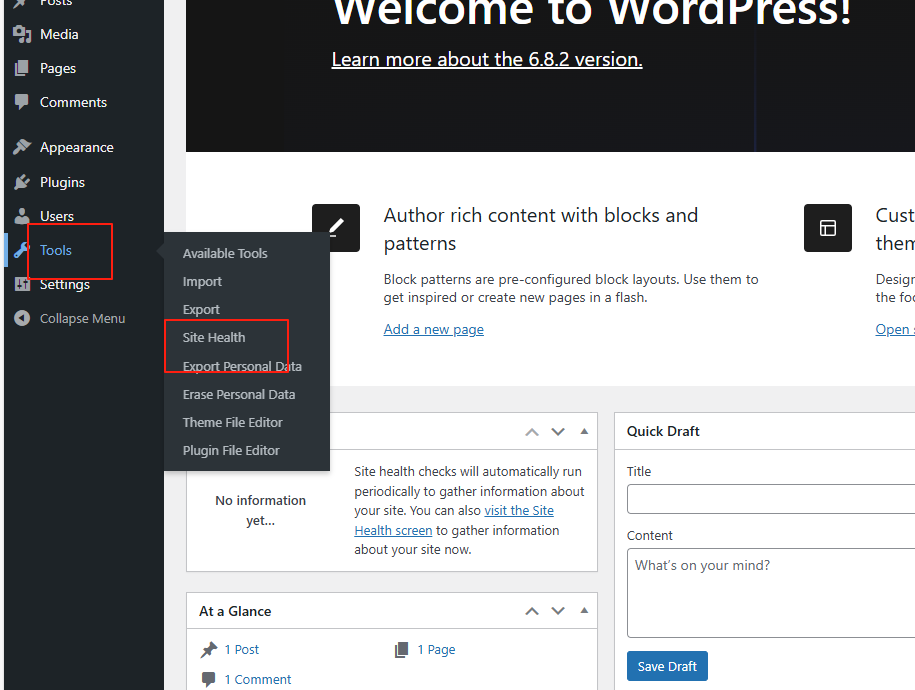The image size is (915, 690).
Task: Move the At a Glance widget up
Action: 532,611
